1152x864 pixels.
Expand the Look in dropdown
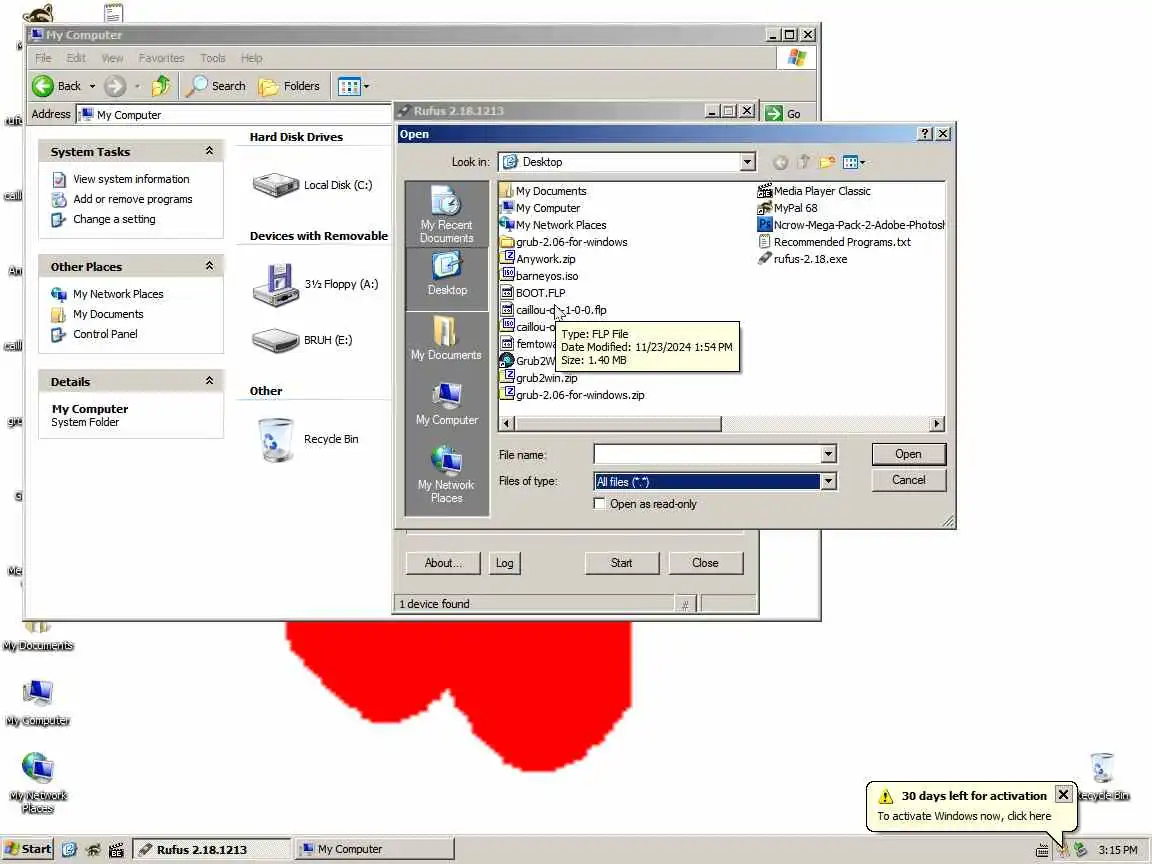coord(747,162)
